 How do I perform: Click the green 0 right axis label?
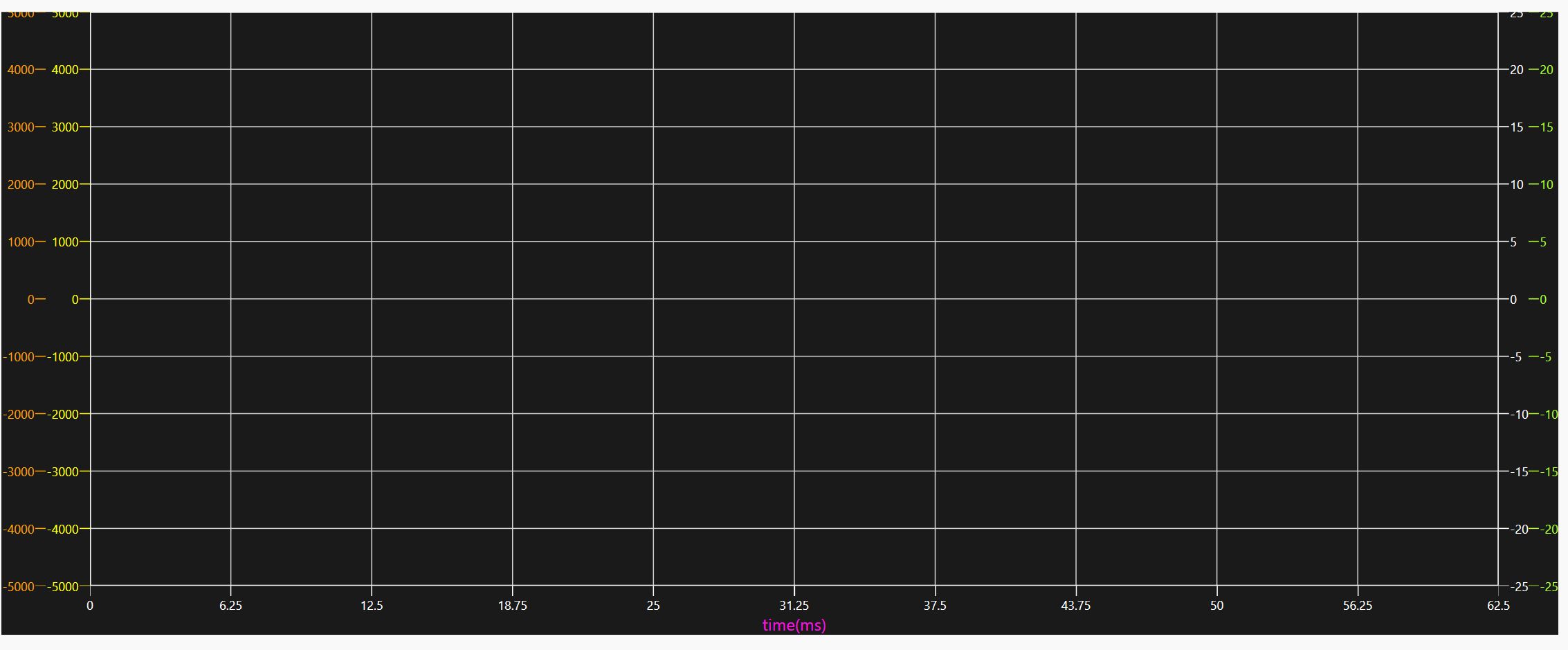pyautogui.click(x=1543, y=300)
